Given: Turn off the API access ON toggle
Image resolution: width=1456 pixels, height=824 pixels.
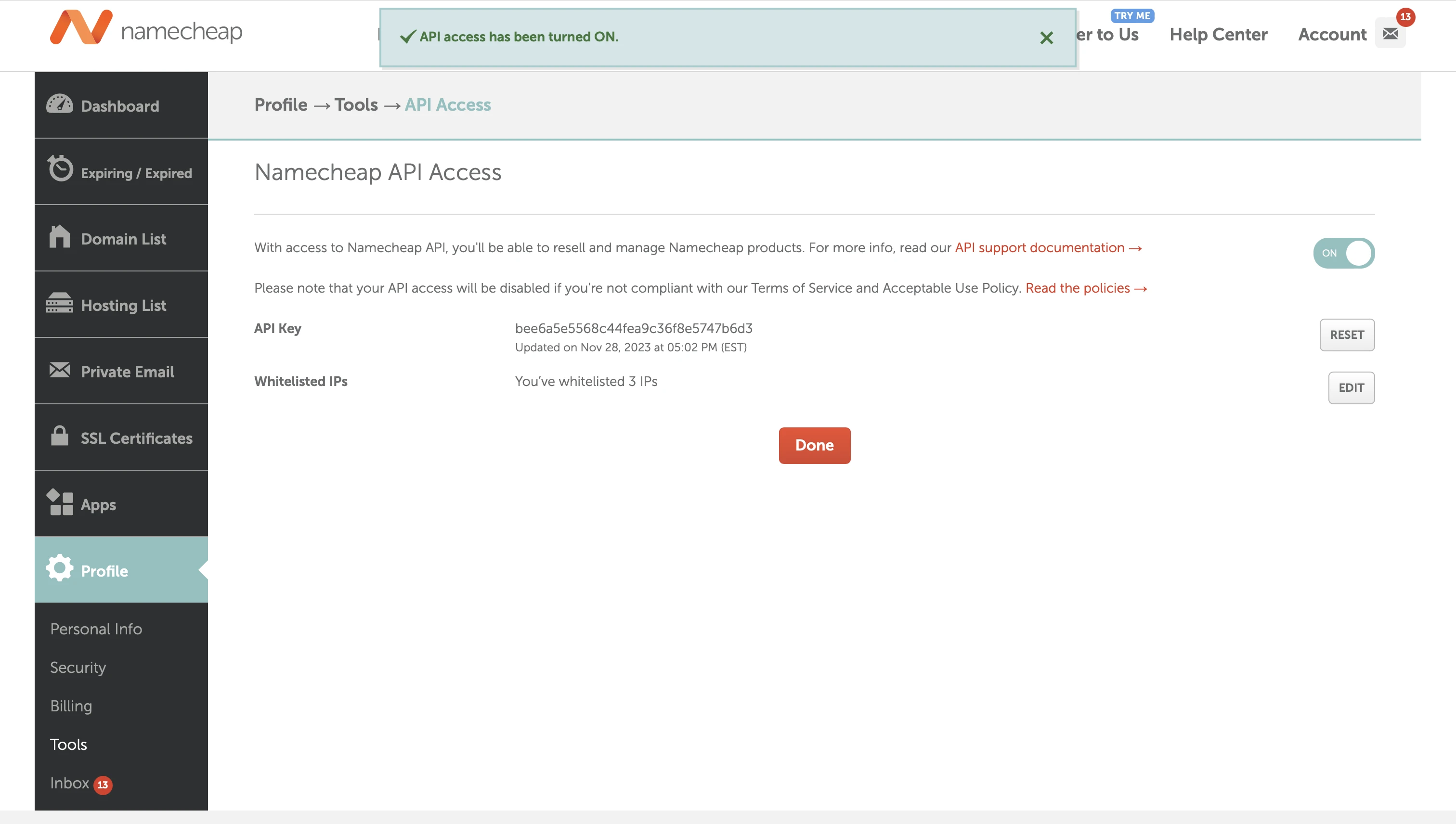Looking at the screenshot, I should [x=1344, y=253].
